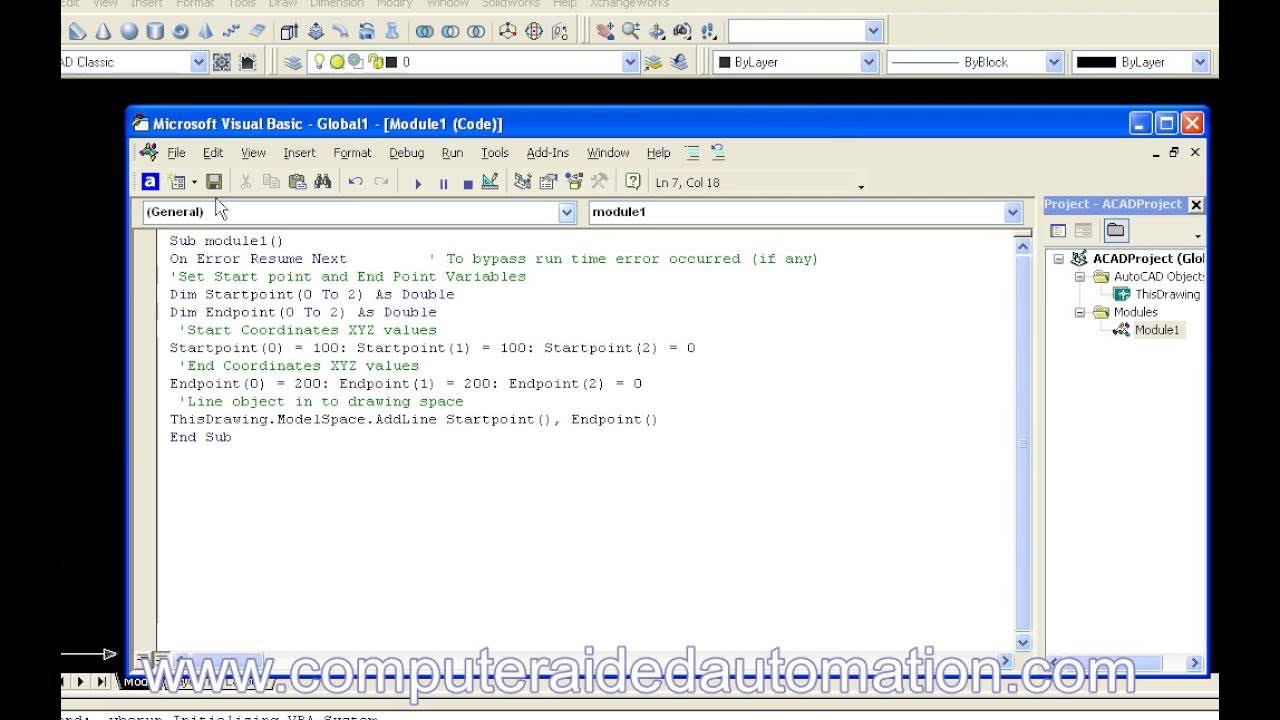
Task: Click the Paste clipboard icon
Action: click(x=297, y=182)
